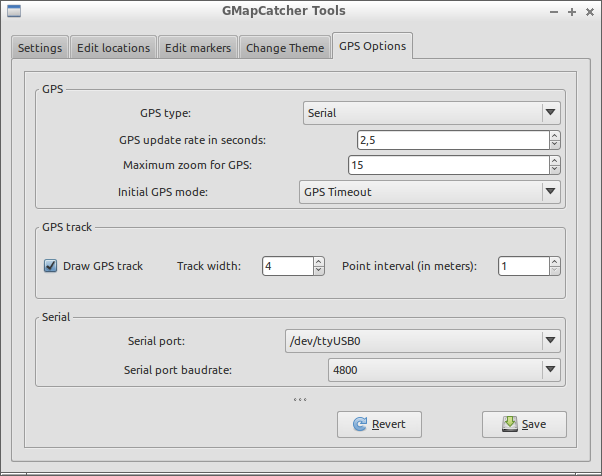Click the Maximum zoom for GPS field

(x=449, y=165)
